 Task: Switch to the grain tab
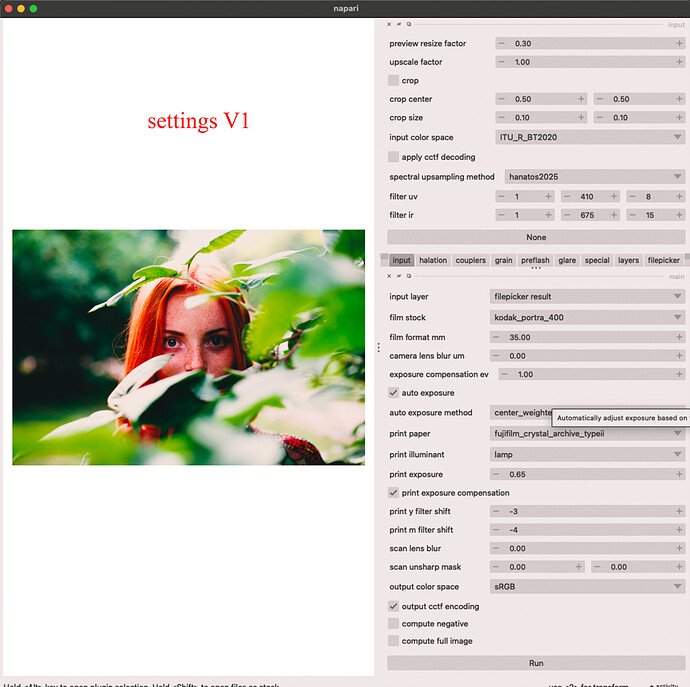(503, 260)
